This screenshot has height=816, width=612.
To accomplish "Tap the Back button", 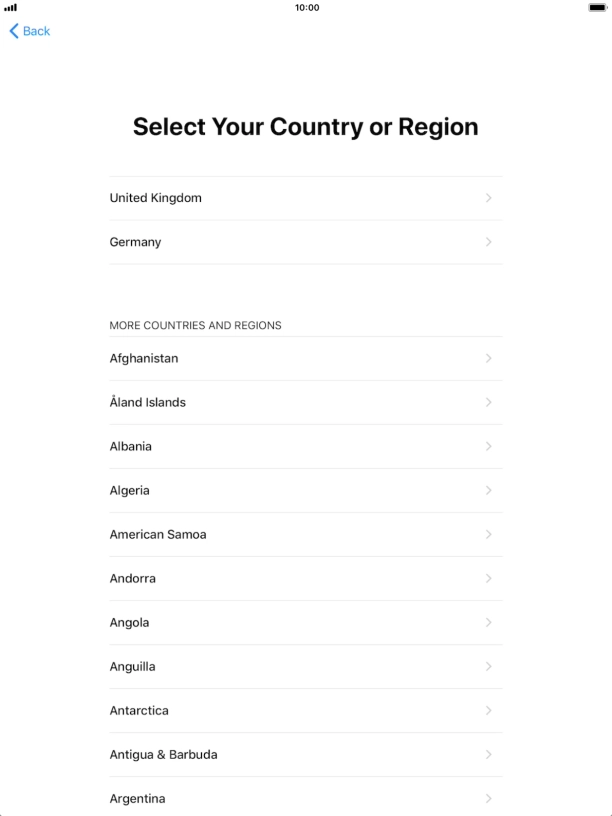I will [x=30, y=31].
